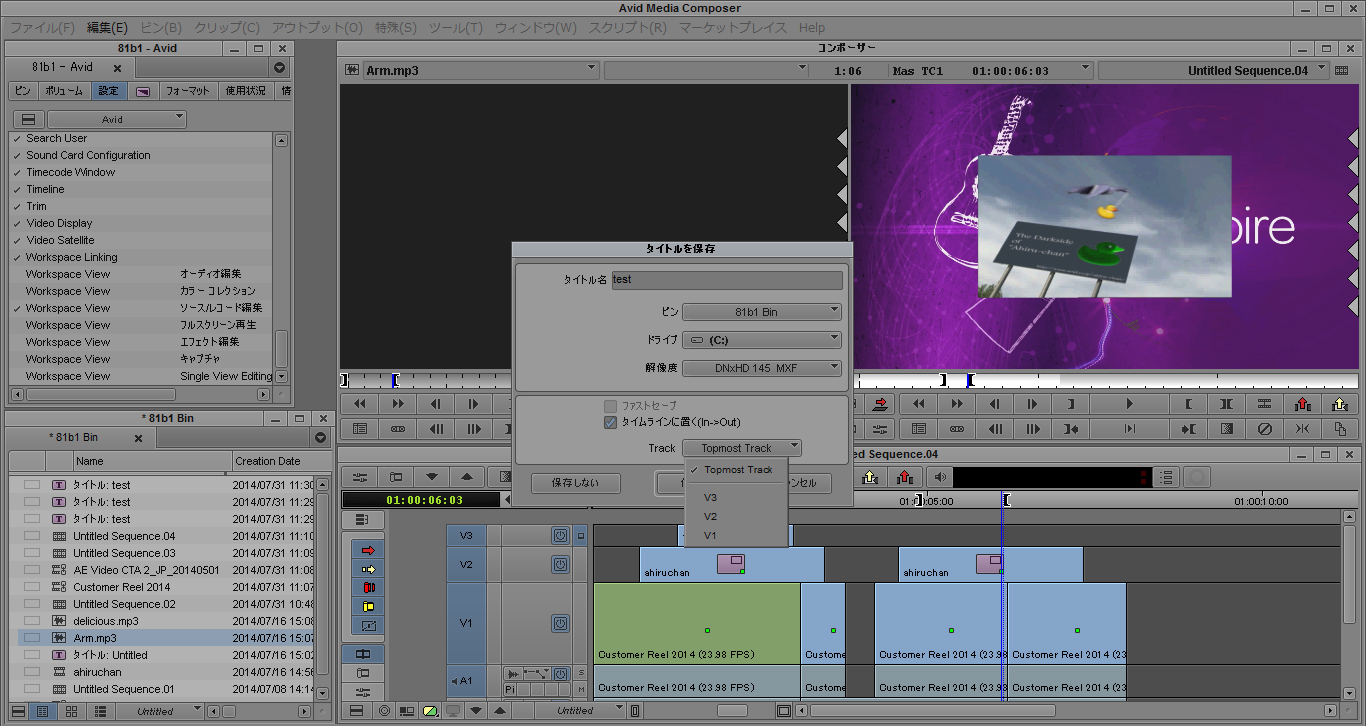1366x726 pixels.
Task: Click the keyframe tool below the trim tools
Action: [367, 626]
